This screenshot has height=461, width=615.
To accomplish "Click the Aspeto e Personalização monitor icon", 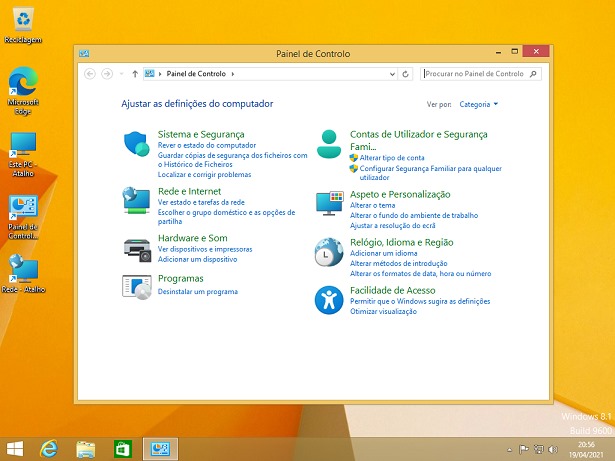I will tap(330, 203).
